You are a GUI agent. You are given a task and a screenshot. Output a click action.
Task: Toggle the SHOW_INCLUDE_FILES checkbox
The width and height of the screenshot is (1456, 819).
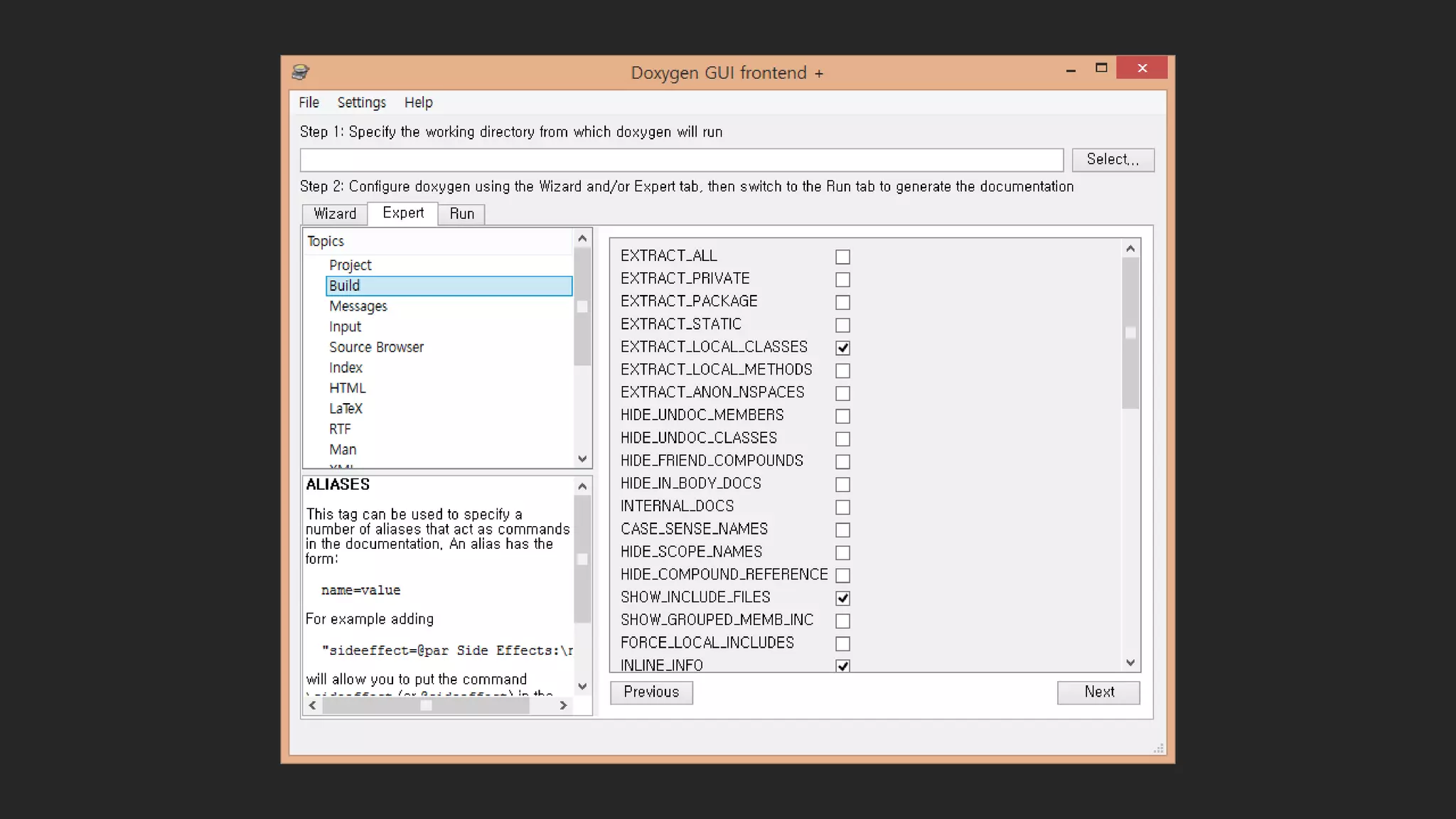point(842,598)
